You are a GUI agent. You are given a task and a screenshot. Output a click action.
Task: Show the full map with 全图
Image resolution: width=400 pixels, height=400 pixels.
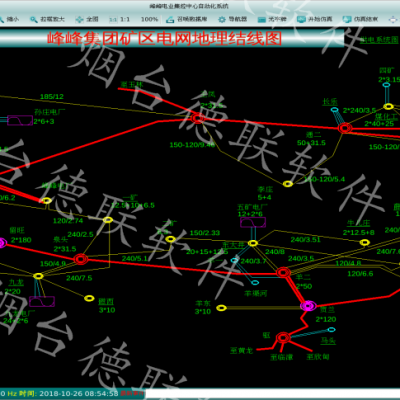[x=87, y=19]
